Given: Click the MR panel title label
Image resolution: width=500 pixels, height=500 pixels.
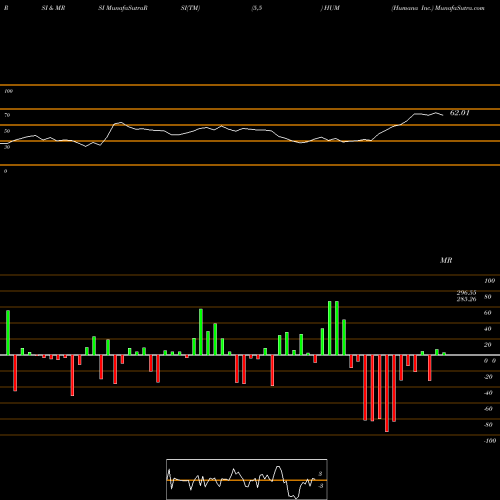Looking at the screenshot, I should point(446,260).
